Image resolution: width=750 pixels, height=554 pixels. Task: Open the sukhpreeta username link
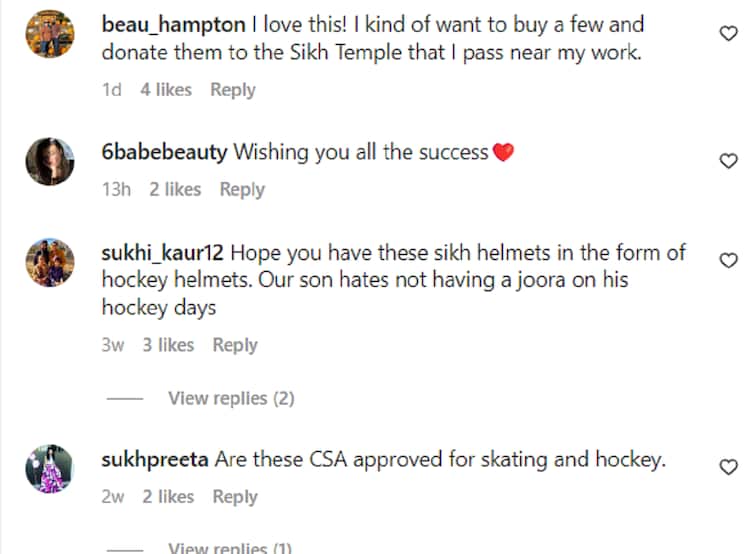point(155,460)
